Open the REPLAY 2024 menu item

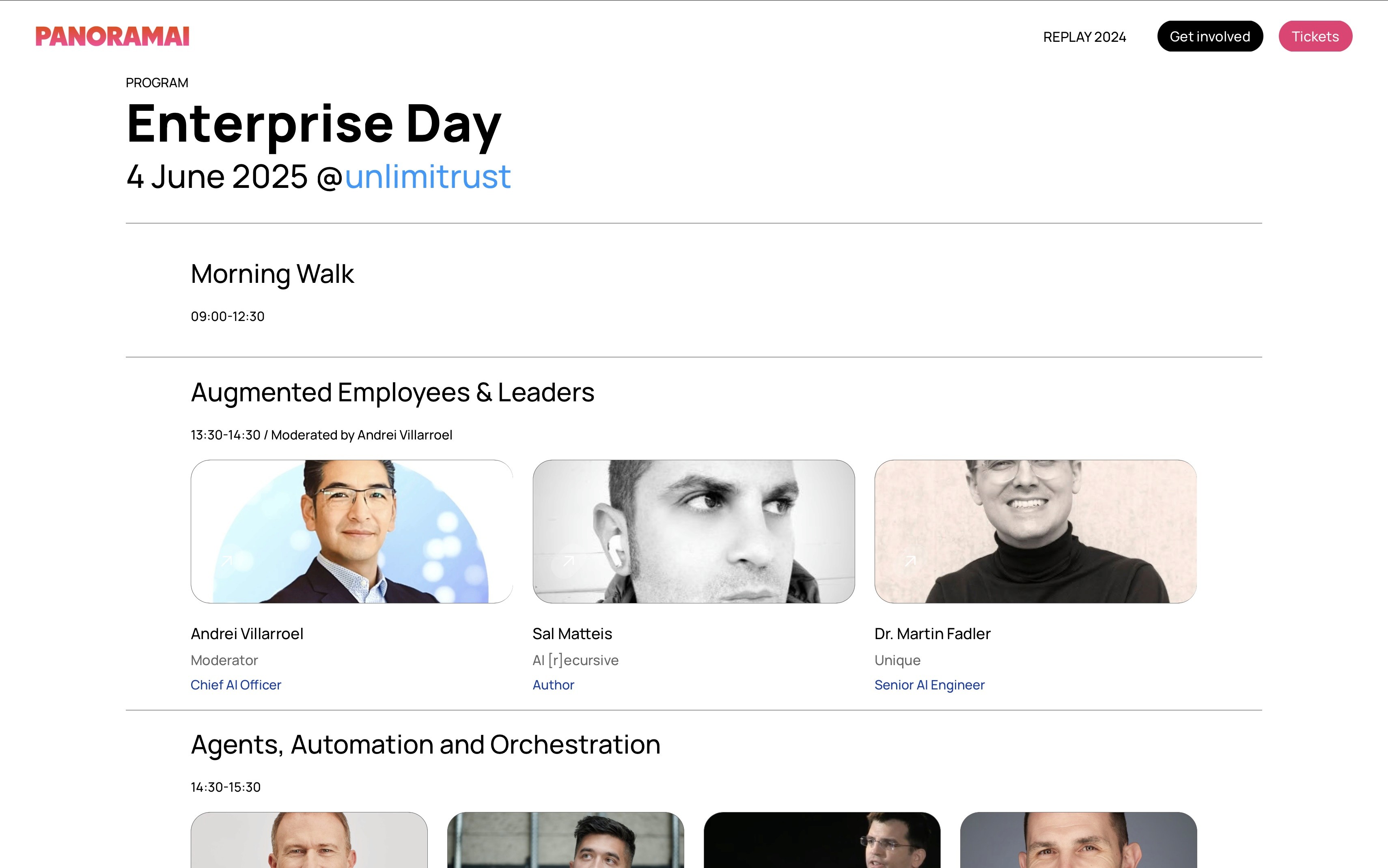pos(1084,37)
